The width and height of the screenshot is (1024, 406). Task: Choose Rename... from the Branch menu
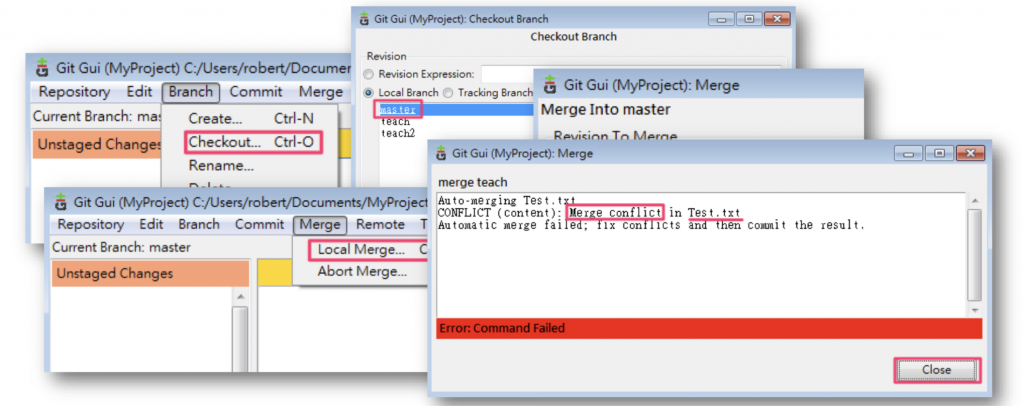coord(221,165)
